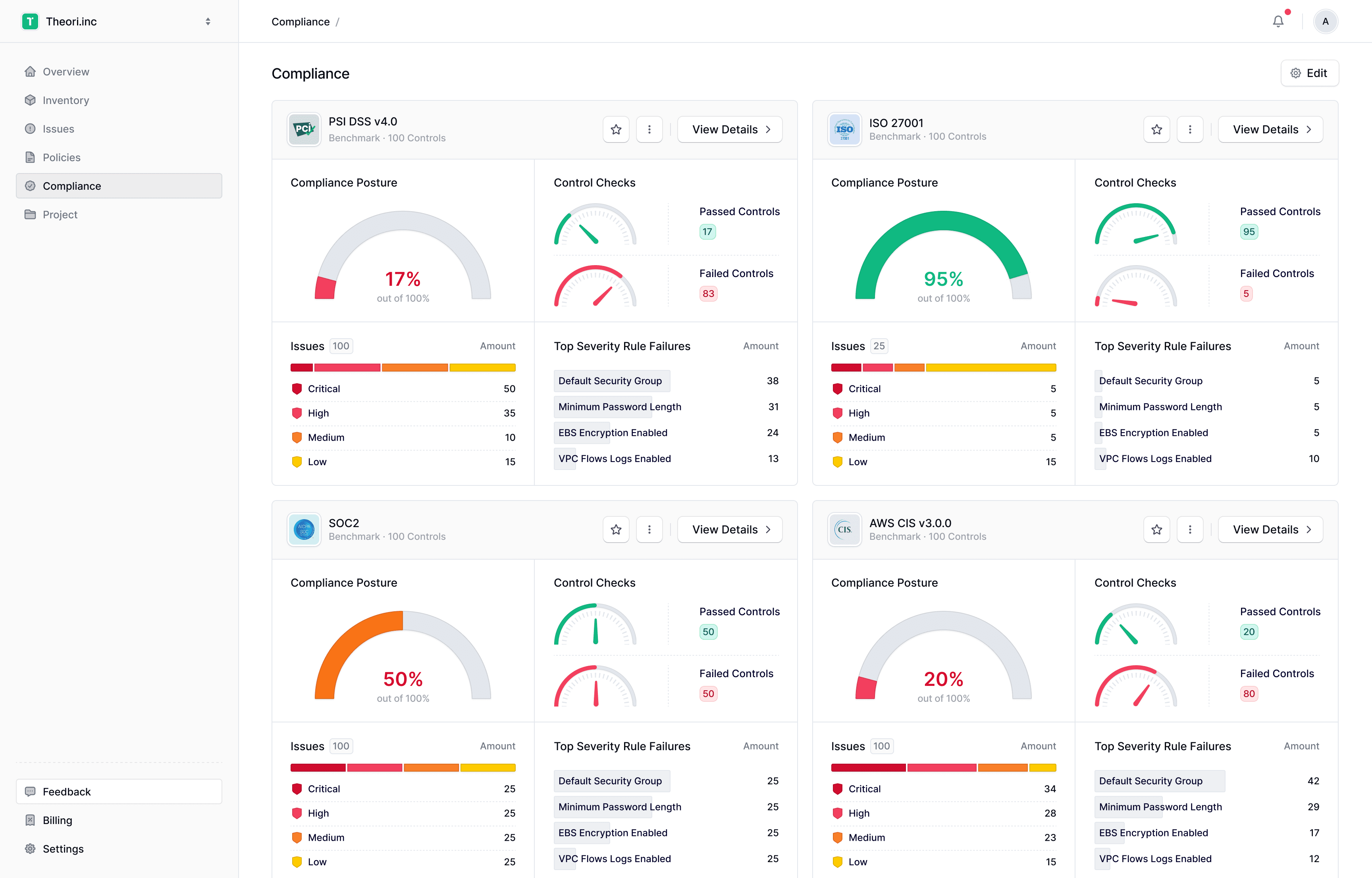The width and height of the screenshot is (1372, 878).
Task: Click the Low shield icon in ISO 27001
Action: click(837, 462)
